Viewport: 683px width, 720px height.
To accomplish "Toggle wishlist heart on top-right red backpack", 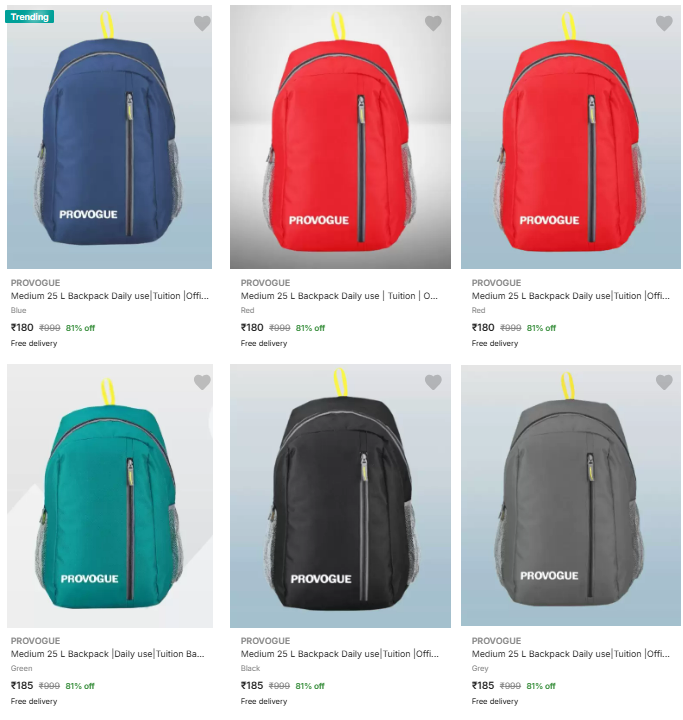I will (664, 23).
